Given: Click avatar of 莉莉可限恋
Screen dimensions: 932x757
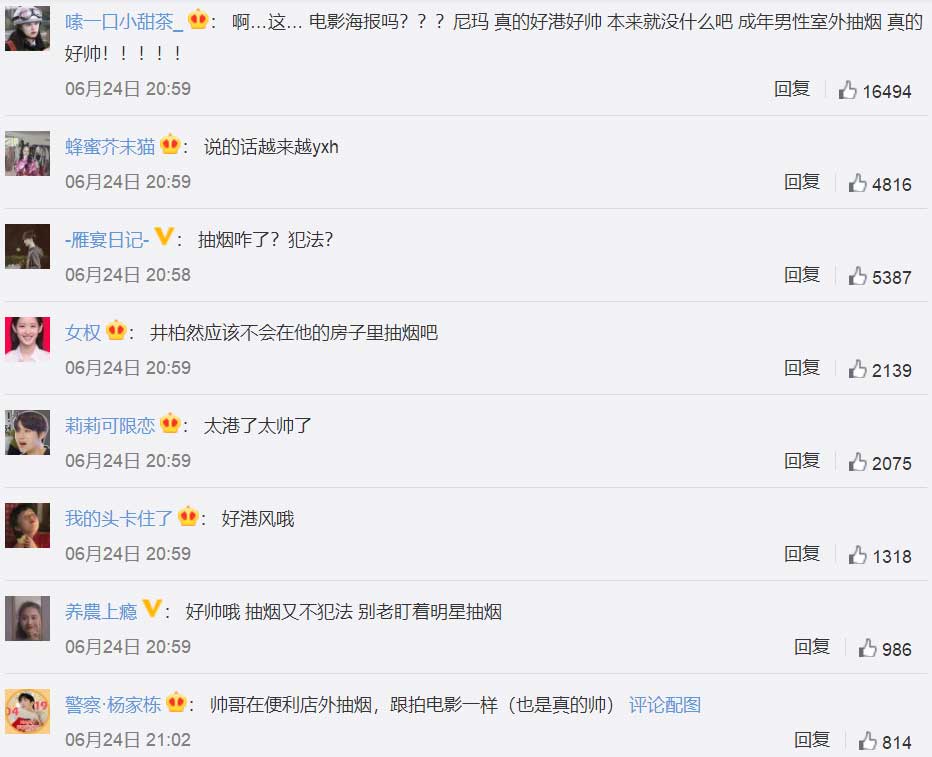Looking at the screenshot, I should tap(27, 433).
